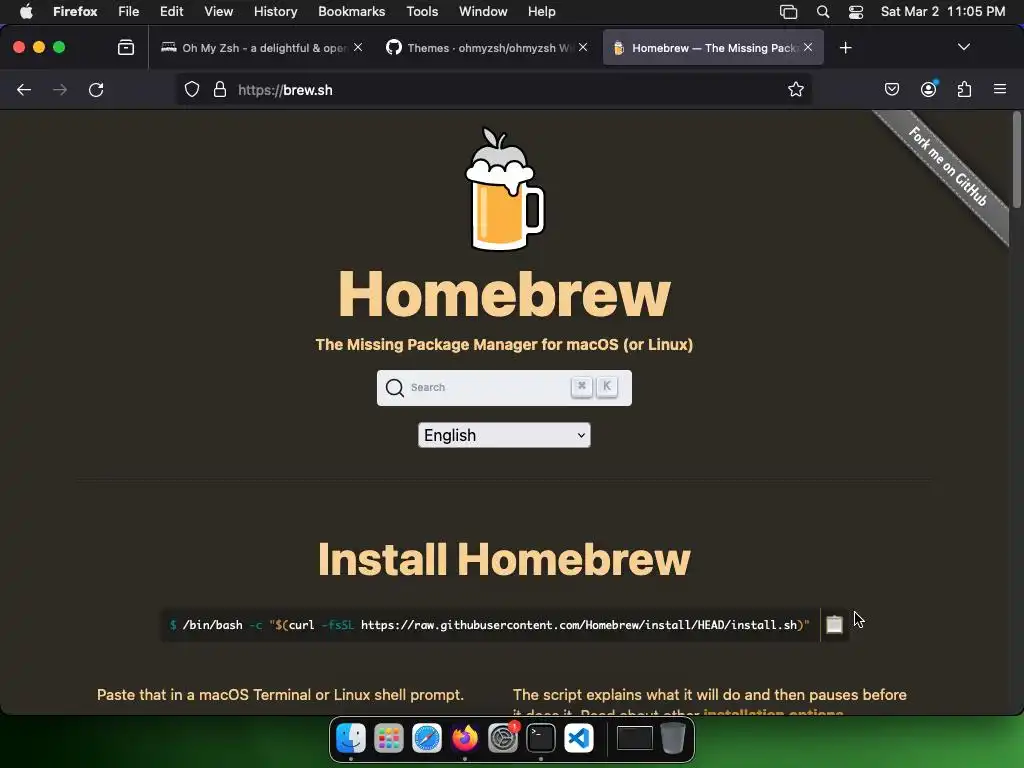
Task: Bookmark this page with the star
Action: point(795,89)
